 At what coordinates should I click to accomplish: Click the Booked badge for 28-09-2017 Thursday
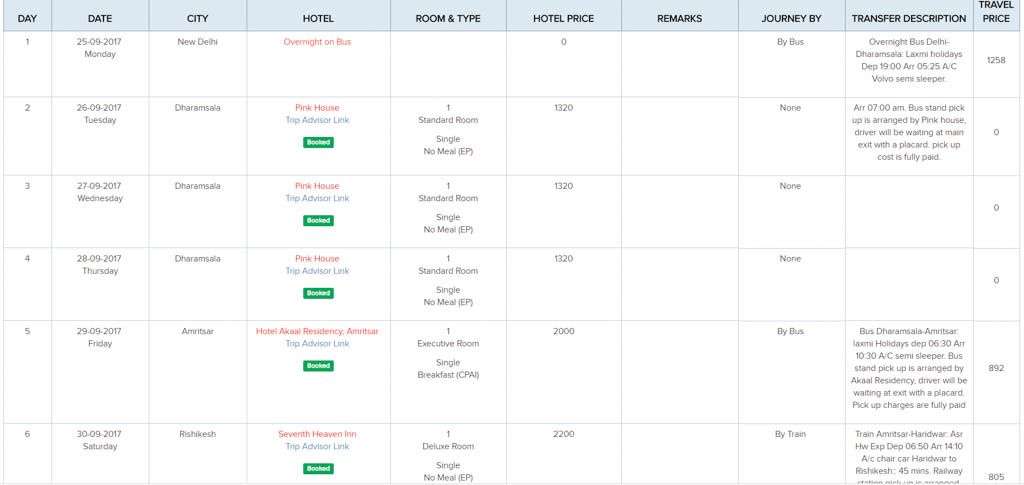tap(318, 294)
